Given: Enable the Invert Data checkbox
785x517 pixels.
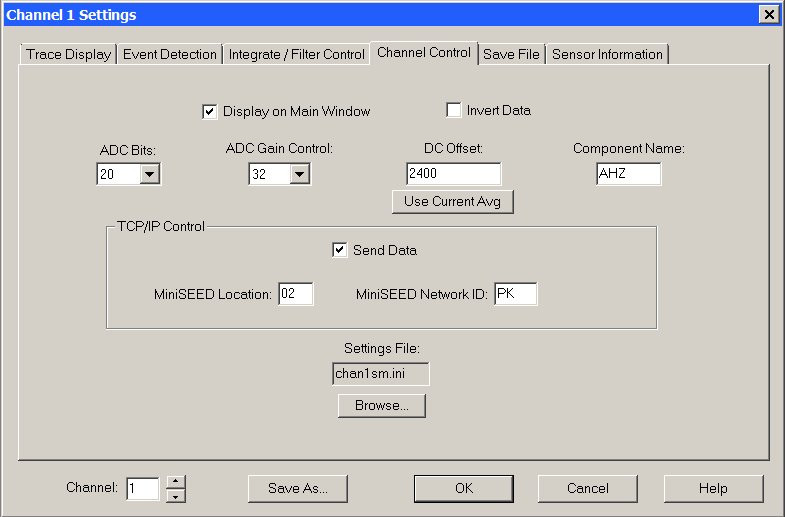Looking at the screenshot, I should tap(454, 110).
